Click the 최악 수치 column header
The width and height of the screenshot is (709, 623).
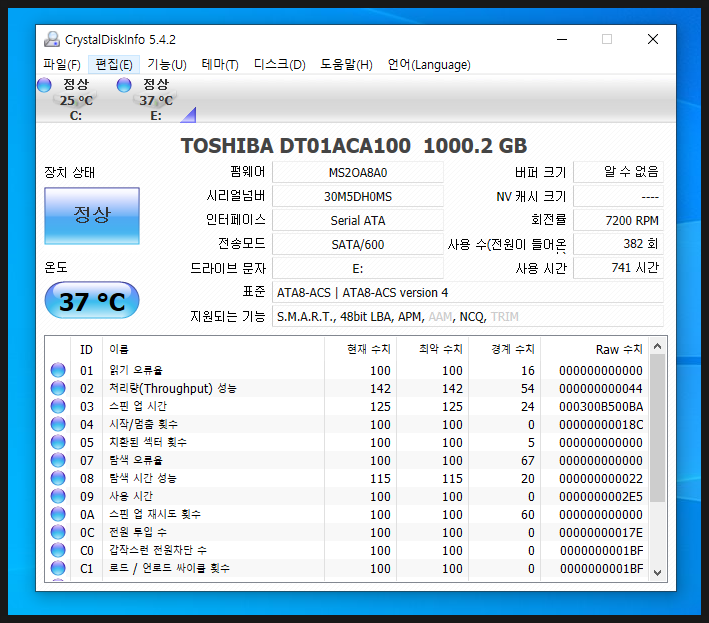[432, 349]
